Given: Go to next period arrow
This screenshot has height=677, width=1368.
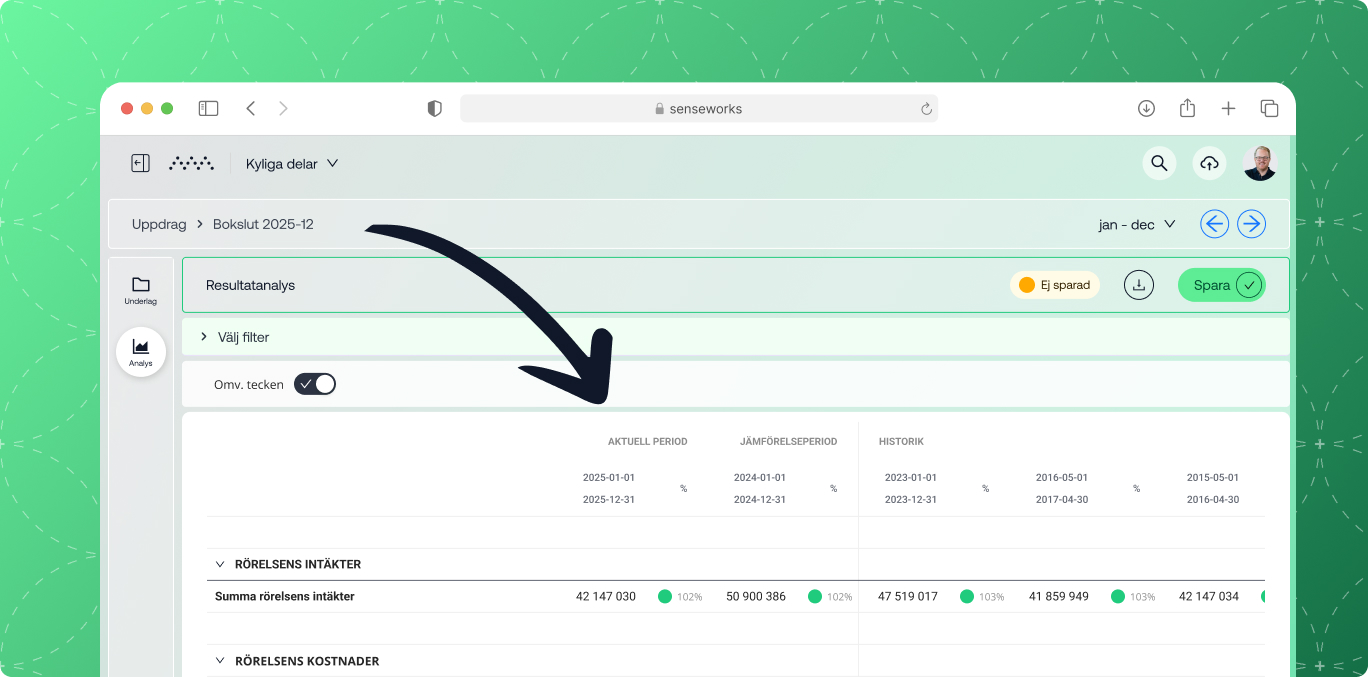Looking at the screenshot, I should [x=1251, y=224].
